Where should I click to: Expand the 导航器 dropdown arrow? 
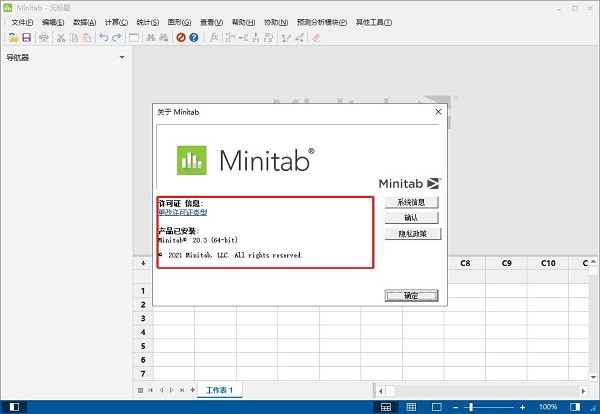(122, 57)
